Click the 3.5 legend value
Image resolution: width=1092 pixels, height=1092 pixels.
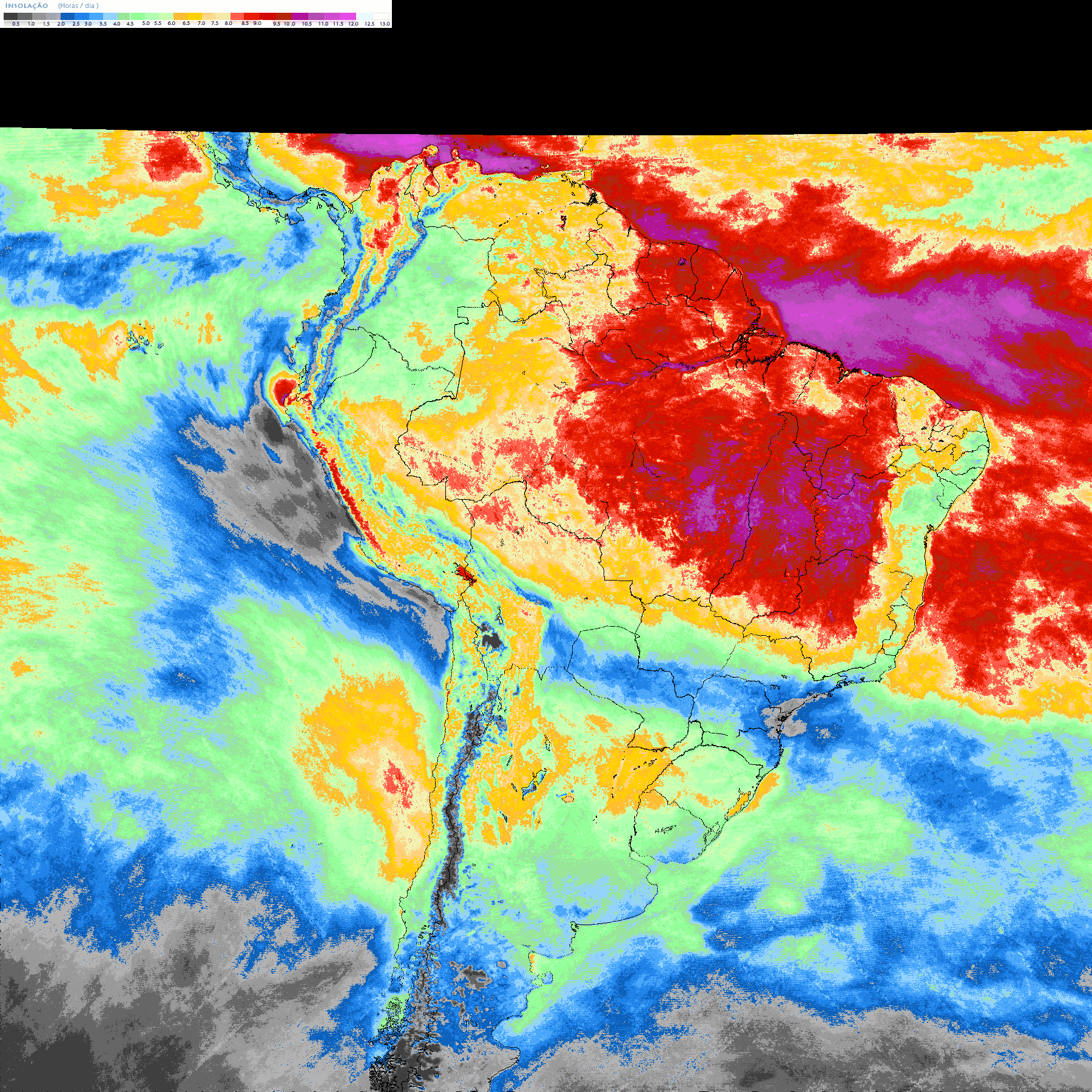pyautogui.click(x=103, y=24)
